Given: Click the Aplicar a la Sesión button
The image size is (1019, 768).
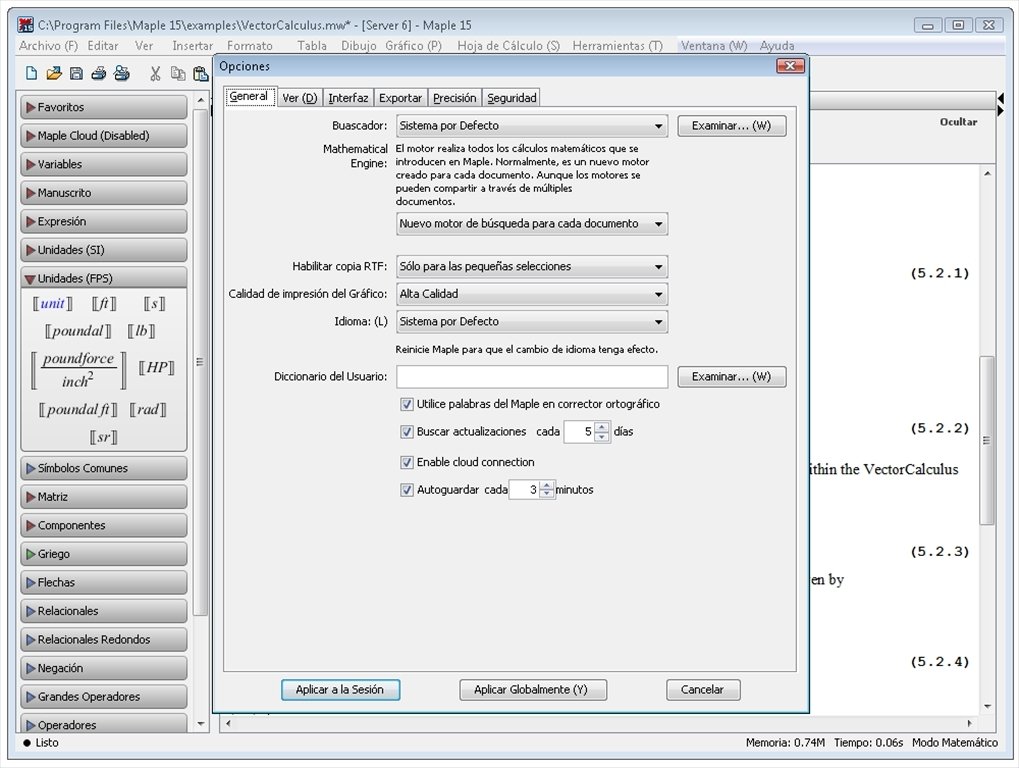Looking at the screenshot, I should (340, 690).
